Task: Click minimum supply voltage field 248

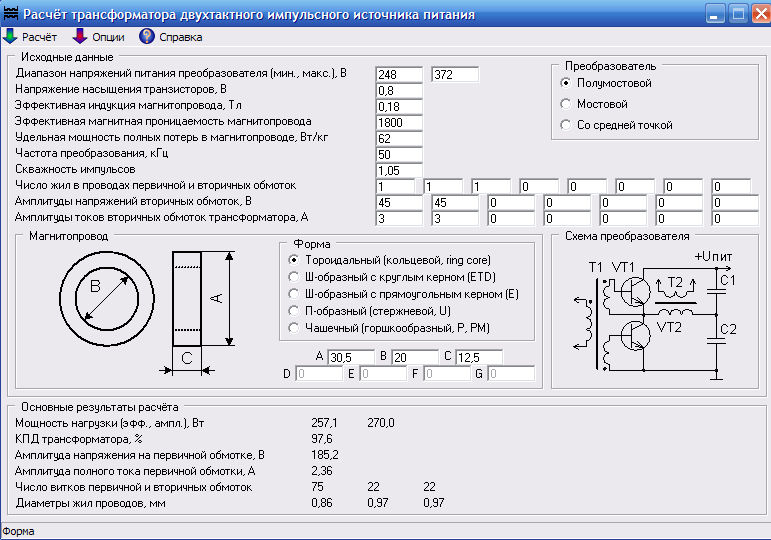Action: click(399, 74)
